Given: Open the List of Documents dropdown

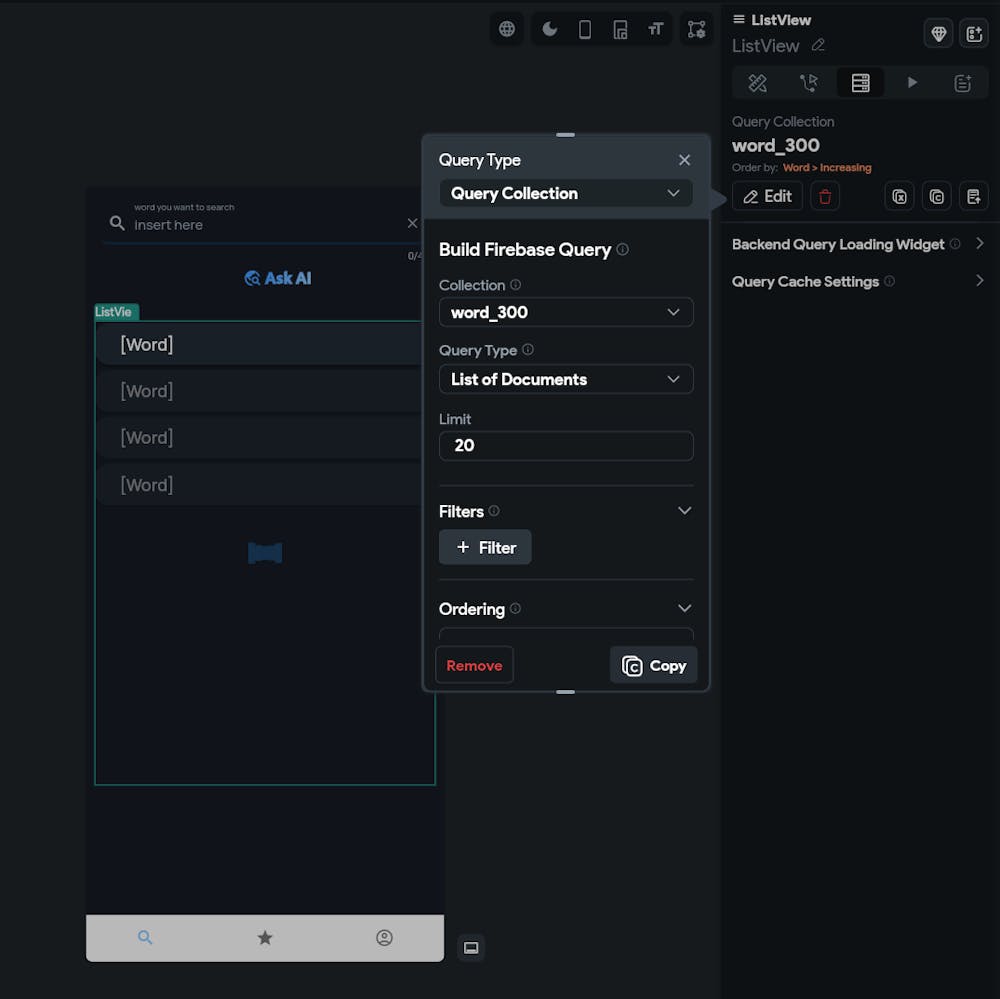Looking at the screenshot, I should pos(566,380).
